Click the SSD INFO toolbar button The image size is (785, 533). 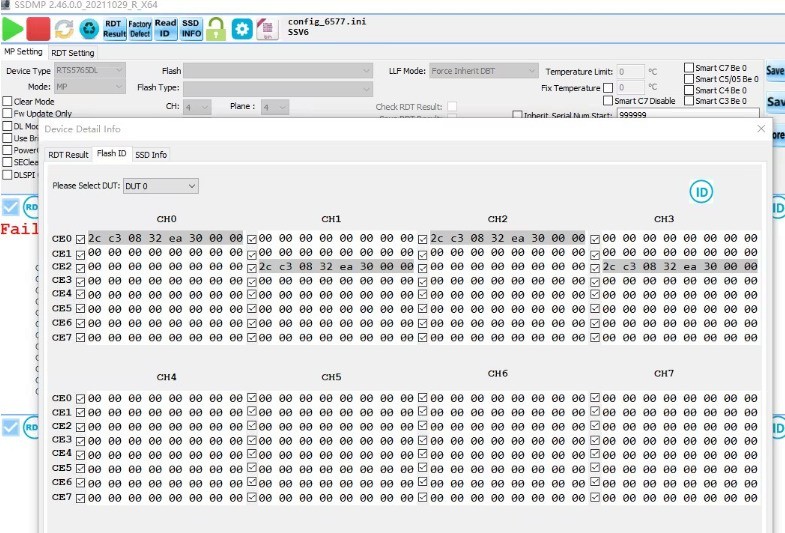point(191,29)
